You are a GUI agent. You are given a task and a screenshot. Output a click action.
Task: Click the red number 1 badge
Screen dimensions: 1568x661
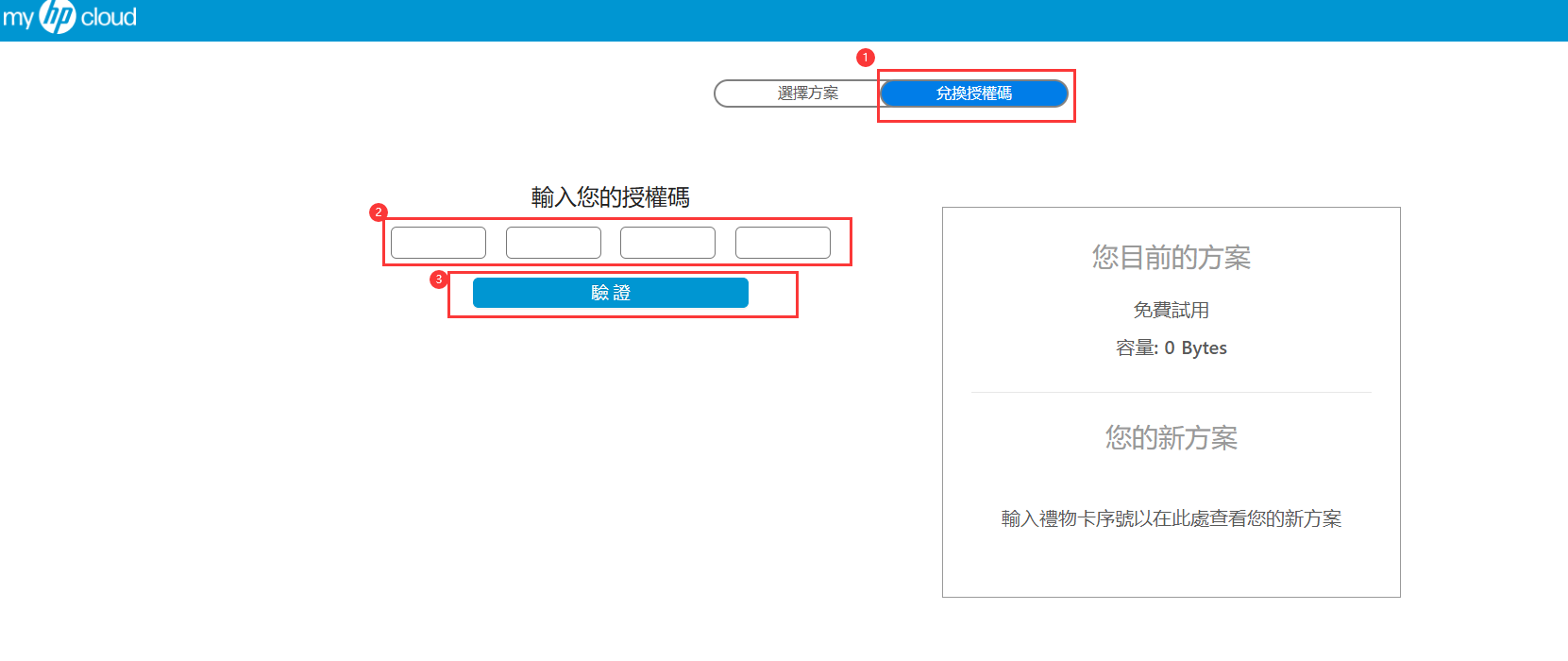click(x=866, y=58)
